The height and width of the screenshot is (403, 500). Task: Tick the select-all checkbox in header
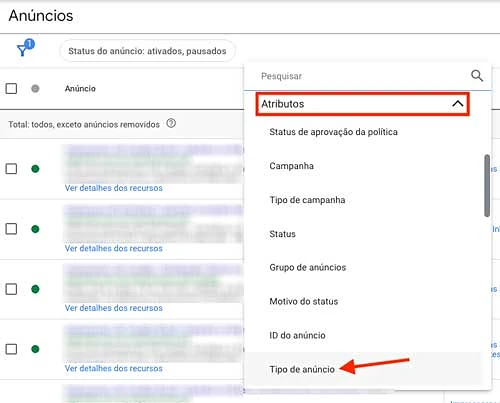[x=11, y=88]
